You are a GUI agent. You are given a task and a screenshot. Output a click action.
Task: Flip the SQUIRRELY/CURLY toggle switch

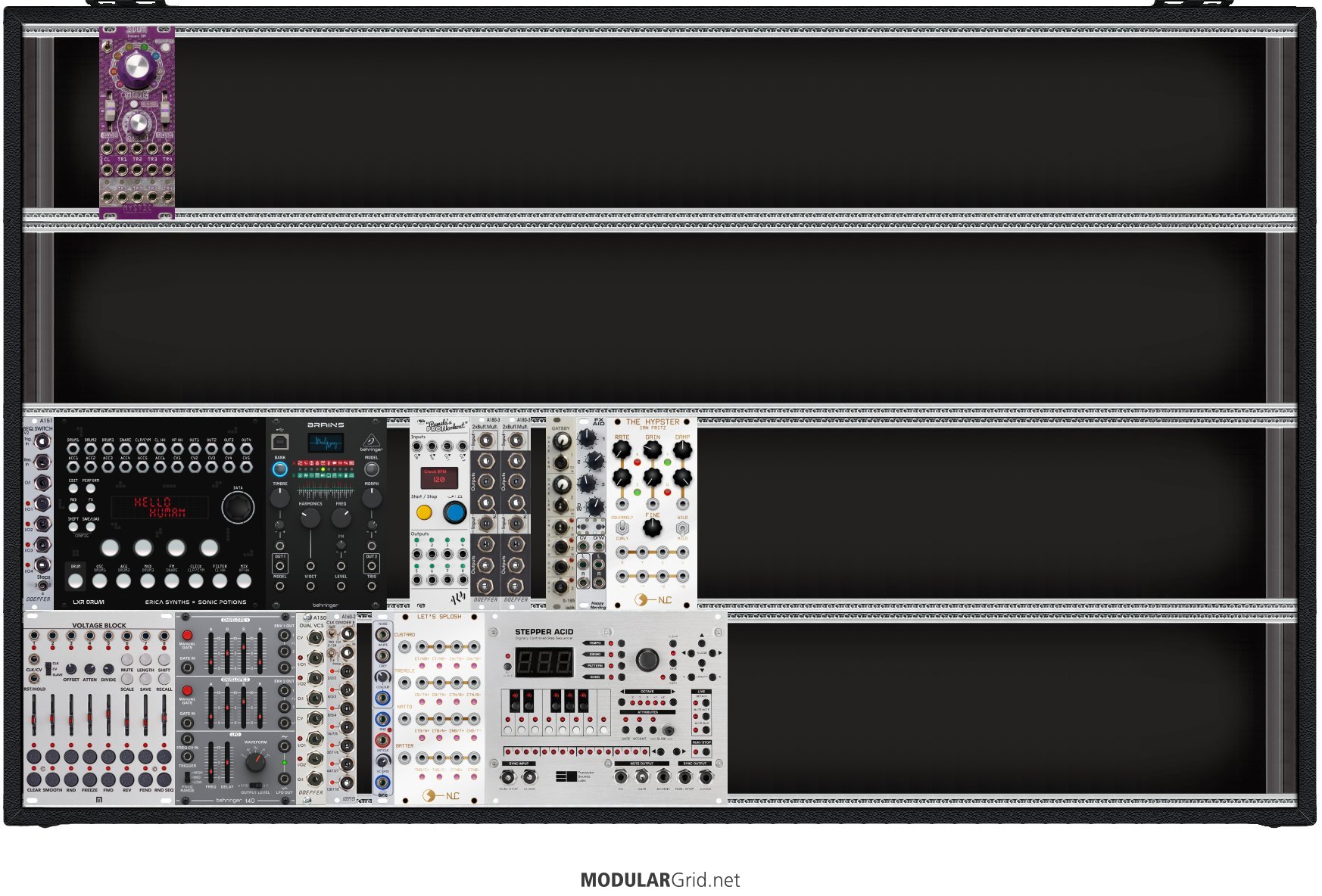point(622,527)
